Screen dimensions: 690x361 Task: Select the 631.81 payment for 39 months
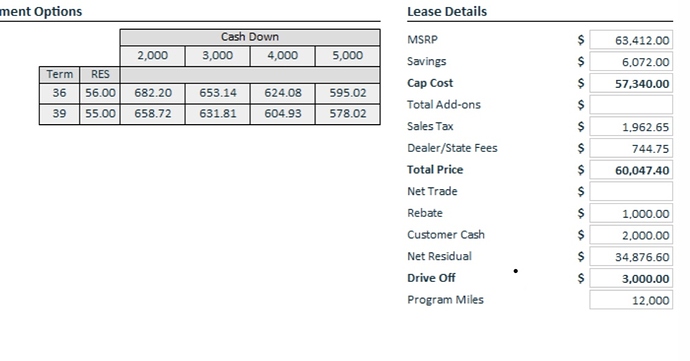(x=217, y=114)
